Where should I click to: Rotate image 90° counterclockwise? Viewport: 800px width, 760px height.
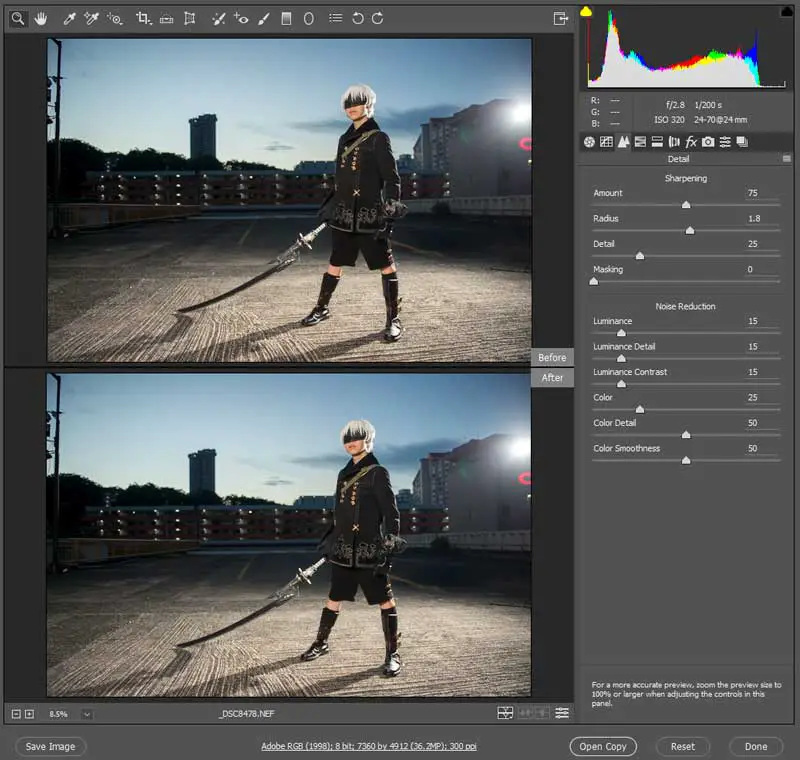click(x=358, y=18)
